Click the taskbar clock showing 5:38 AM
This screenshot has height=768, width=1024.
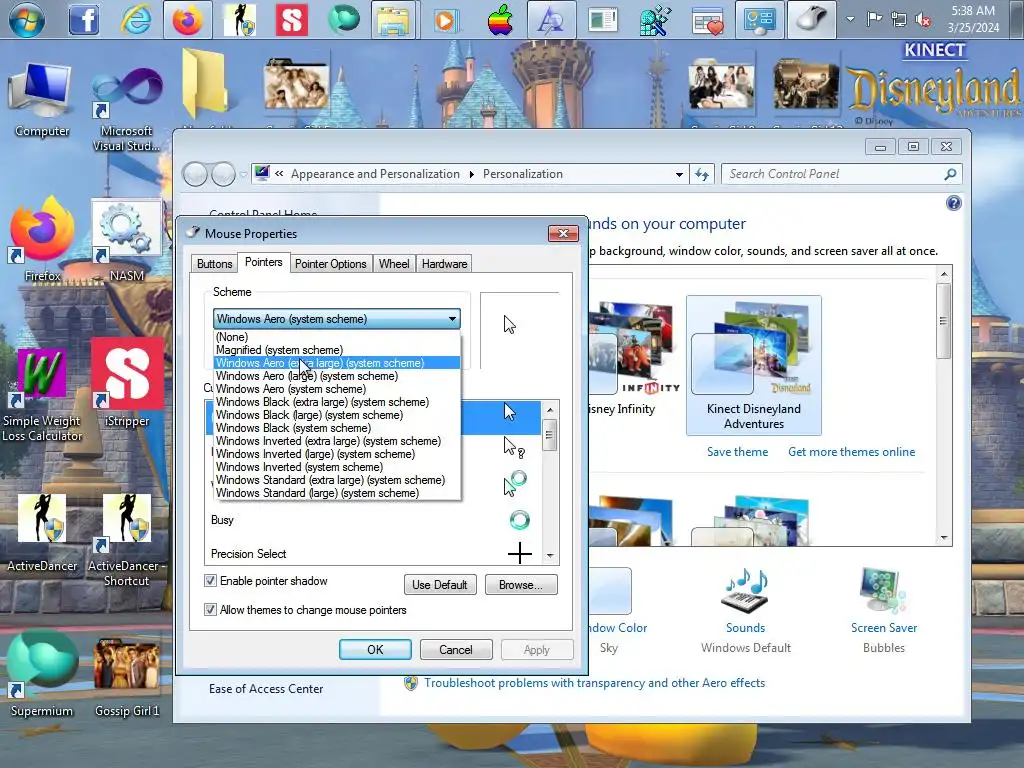(973, 19)
